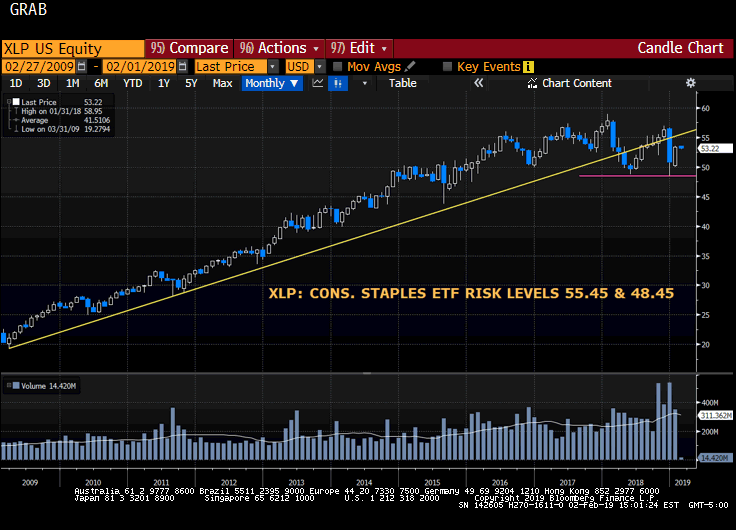Expand the chart type dropdown arrow

[x=365, y=84]
